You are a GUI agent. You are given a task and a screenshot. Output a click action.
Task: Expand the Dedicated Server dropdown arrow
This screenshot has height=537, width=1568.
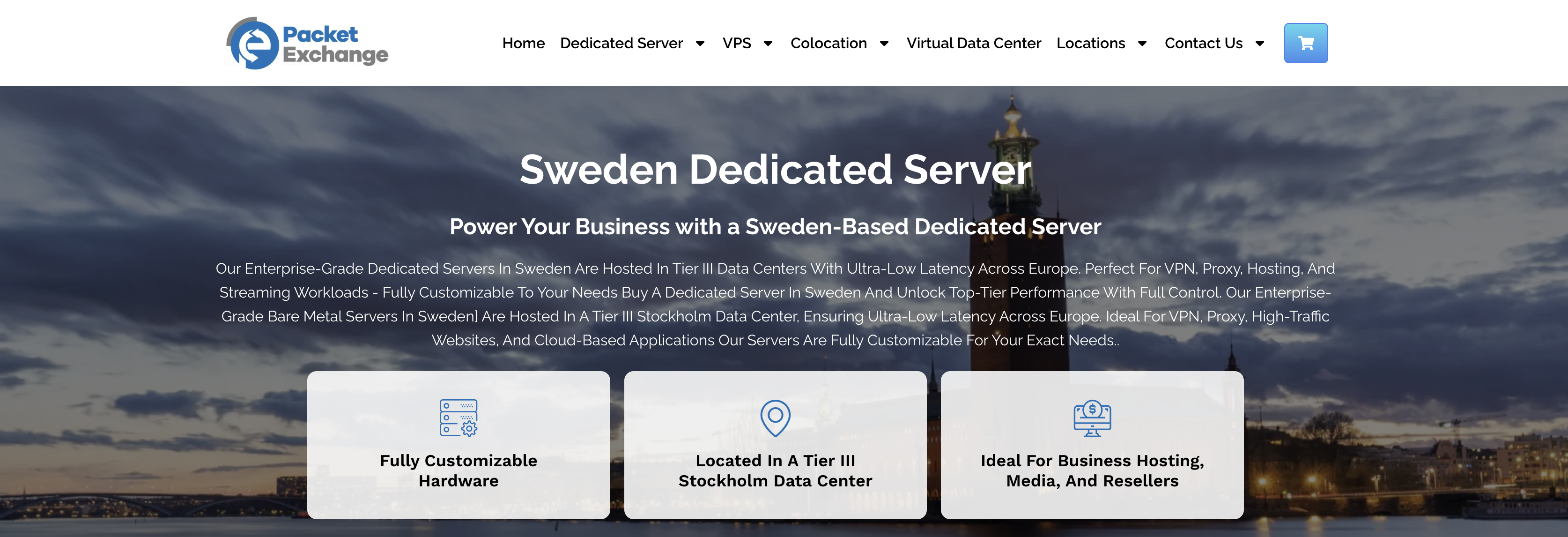700,44
